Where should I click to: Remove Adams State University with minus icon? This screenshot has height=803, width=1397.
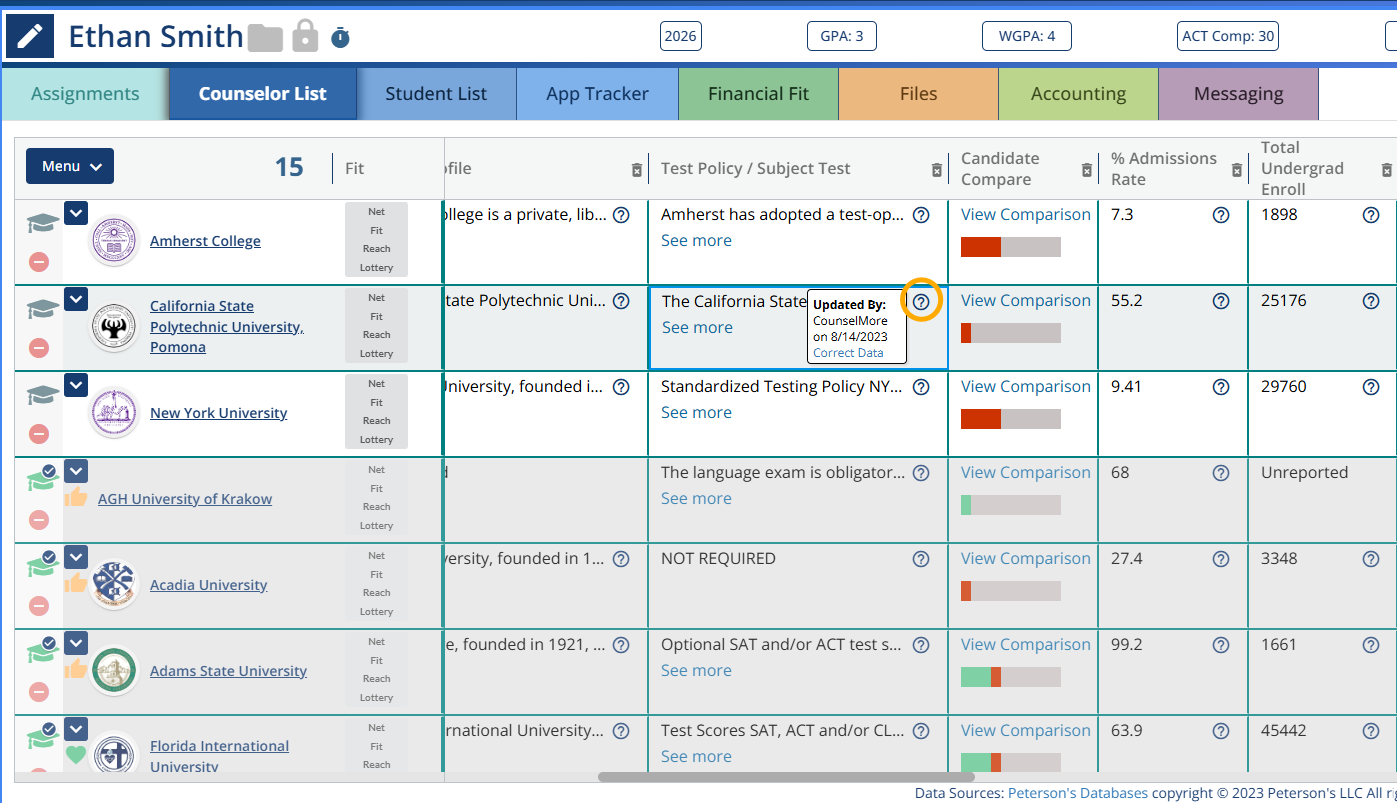(x=39, y=692)
